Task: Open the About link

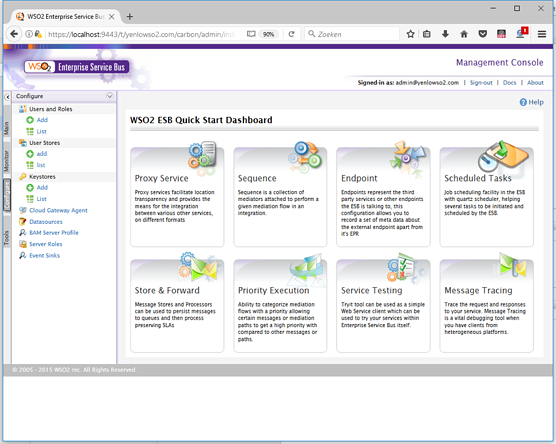Action: pyautogui.click(x=535, y=82)
